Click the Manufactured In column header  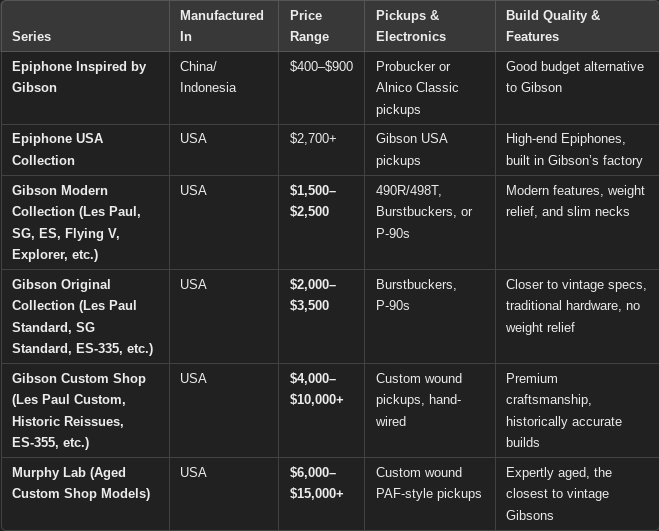(221, 26)
